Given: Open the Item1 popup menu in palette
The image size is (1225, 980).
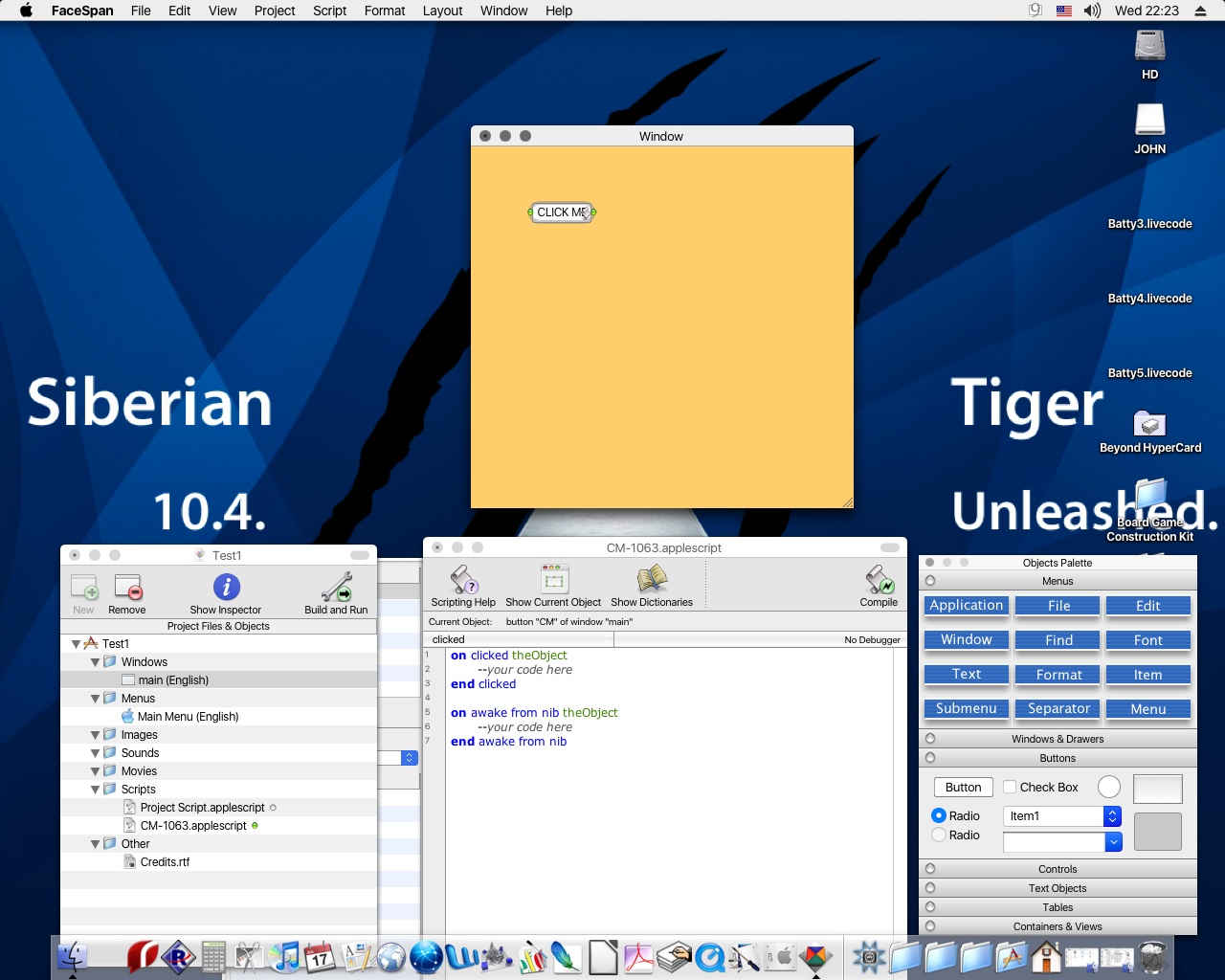Looking at the screenshot, I should click(x=1061, y=815).
